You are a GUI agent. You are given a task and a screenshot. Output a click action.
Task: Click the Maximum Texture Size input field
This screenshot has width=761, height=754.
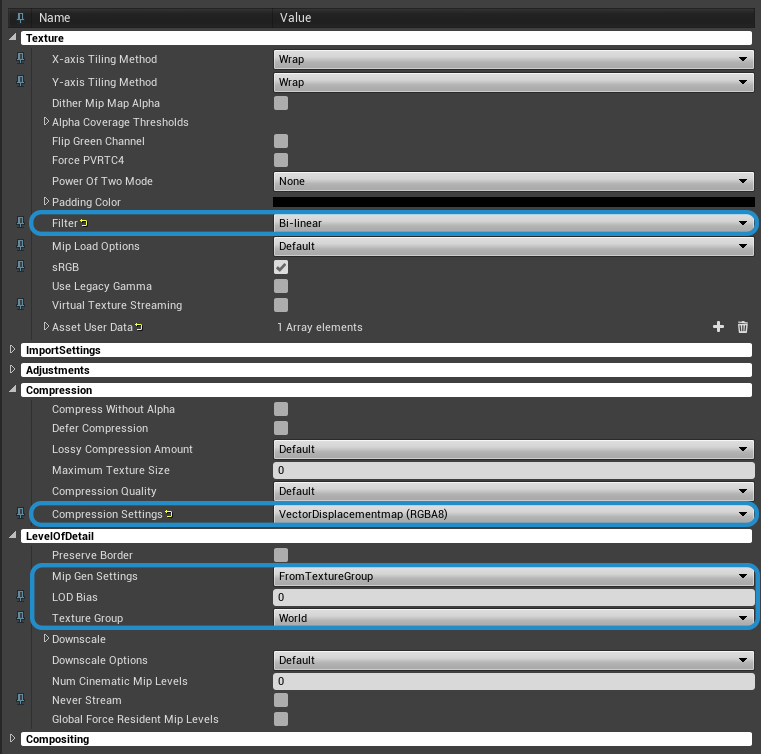[513, 470]
